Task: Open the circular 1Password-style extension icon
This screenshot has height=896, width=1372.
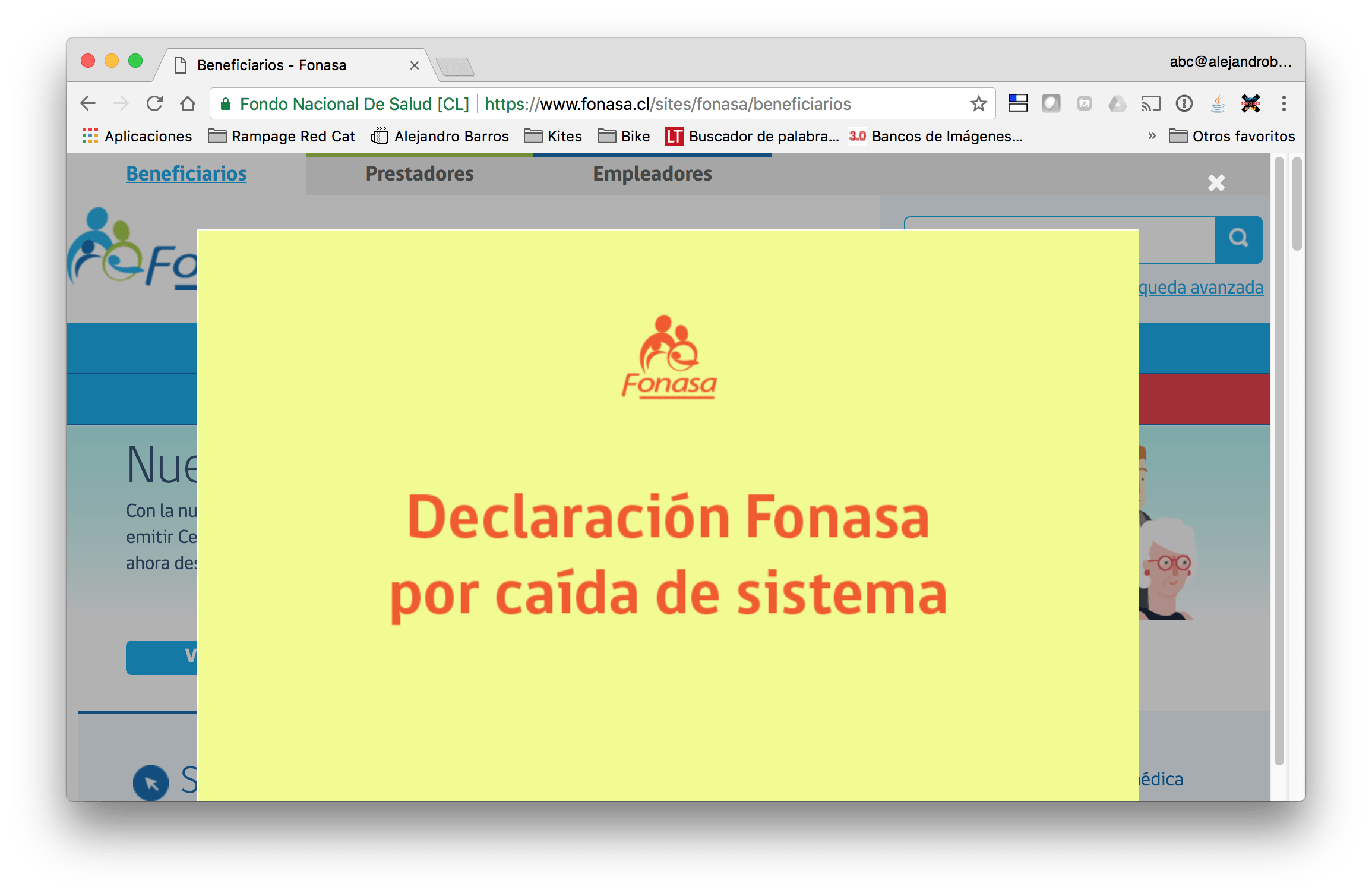Action: coord(1184,104)
